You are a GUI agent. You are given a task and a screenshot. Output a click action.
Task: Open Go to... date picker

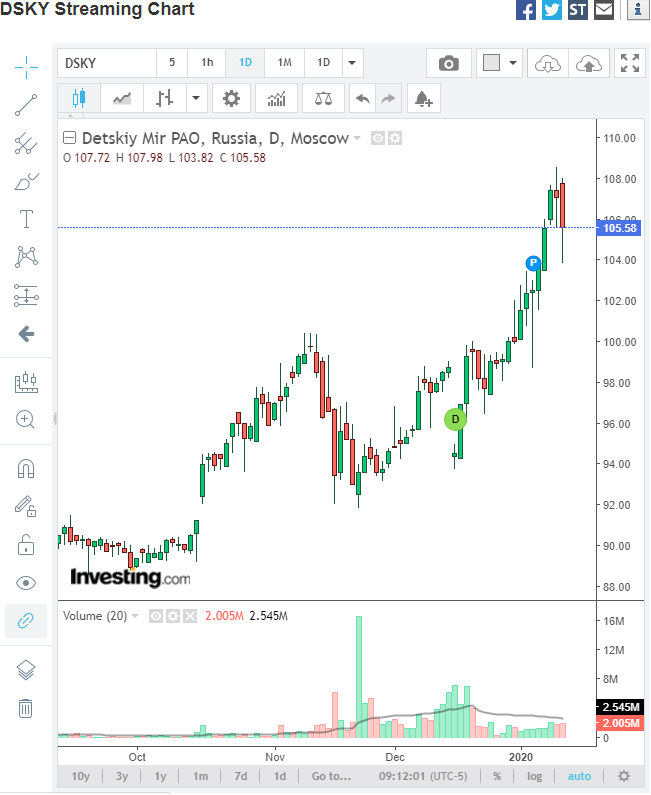point(331,776)
